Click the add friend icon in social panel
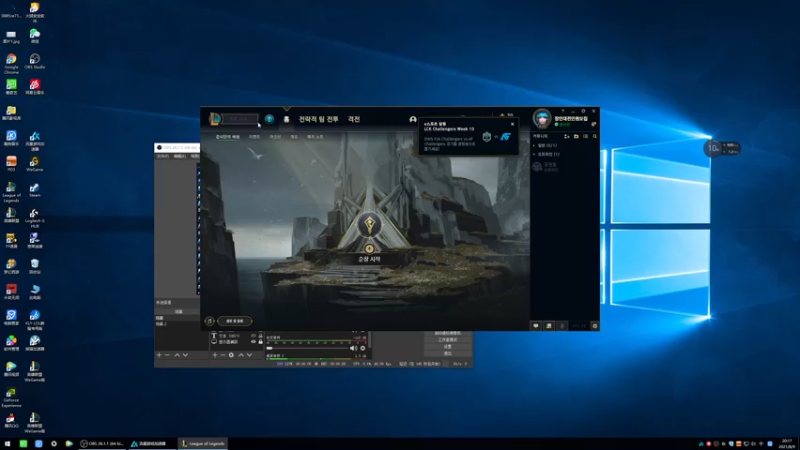This screenshot has width=800, height=450. (x=566, y=136)
